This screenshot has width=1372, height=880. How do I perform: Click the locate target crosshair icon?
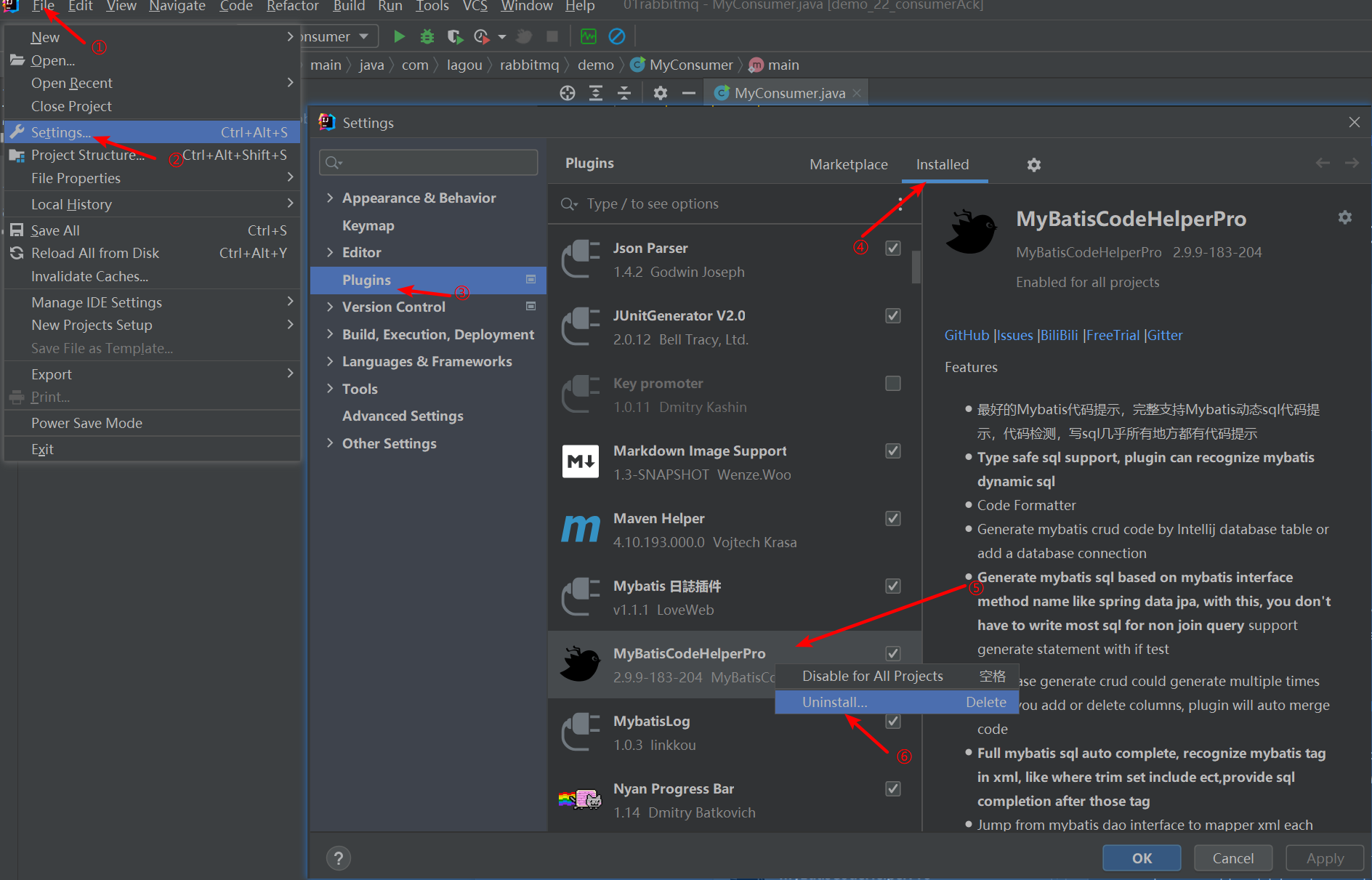click(568, 93)
